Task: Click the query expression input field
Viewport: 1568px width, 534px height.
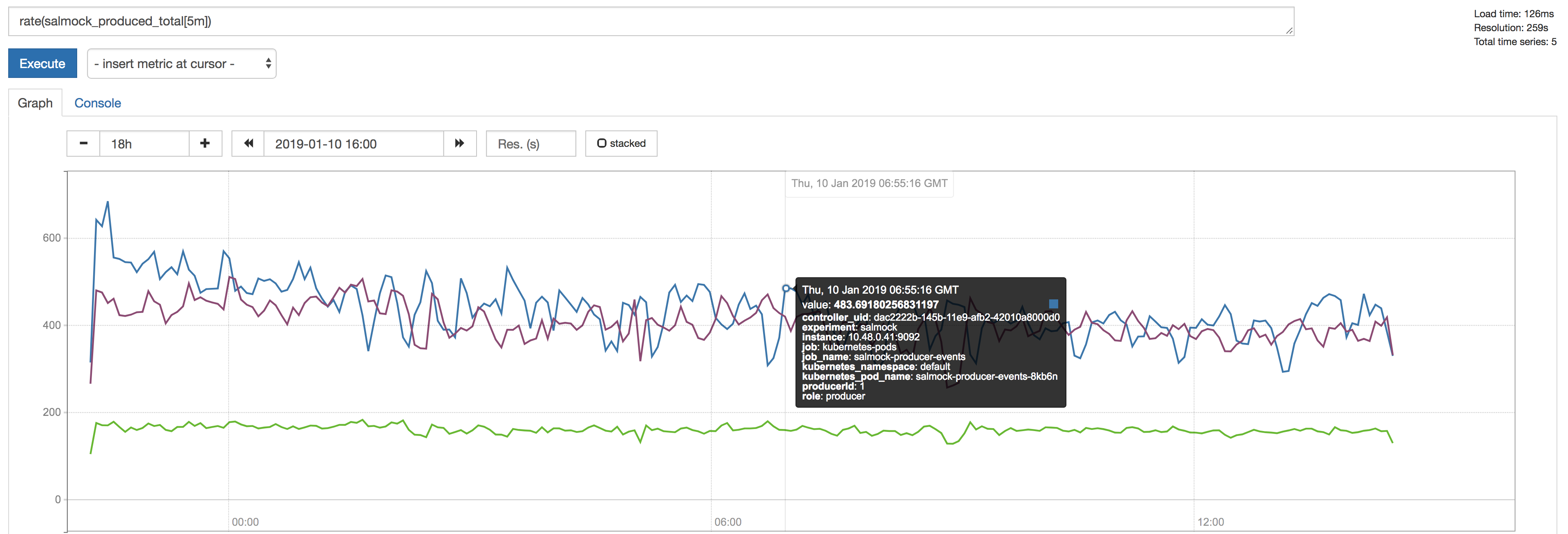Action: (x=651, y=21)
